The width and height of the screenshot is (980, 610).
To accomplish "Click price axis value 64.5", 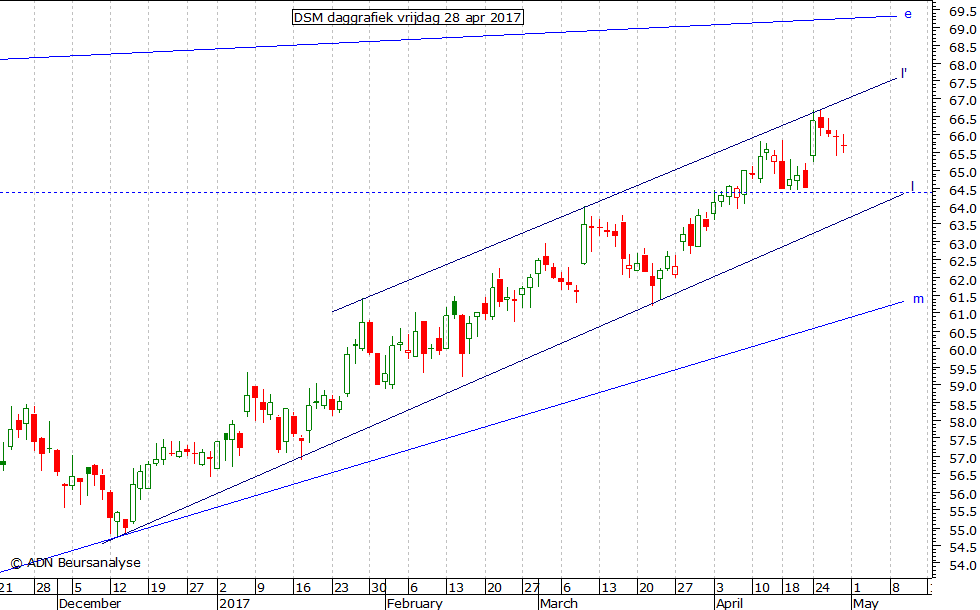I will (x=963, y=190).
